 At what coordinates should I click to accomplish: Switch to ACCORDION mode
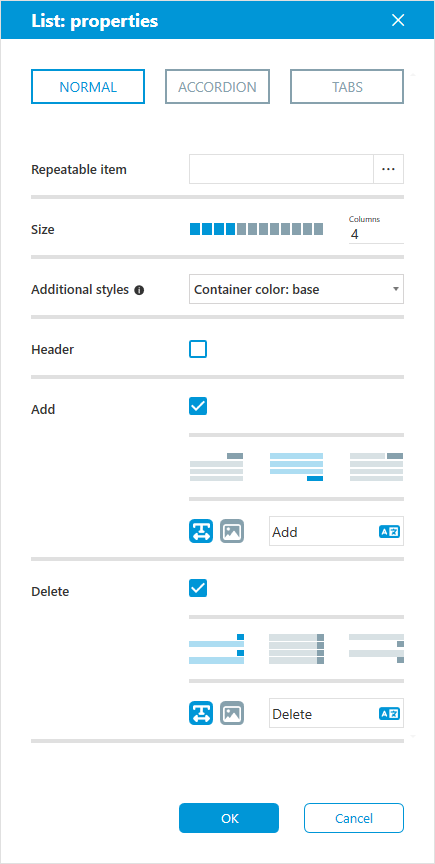click(x=217, y=87)
